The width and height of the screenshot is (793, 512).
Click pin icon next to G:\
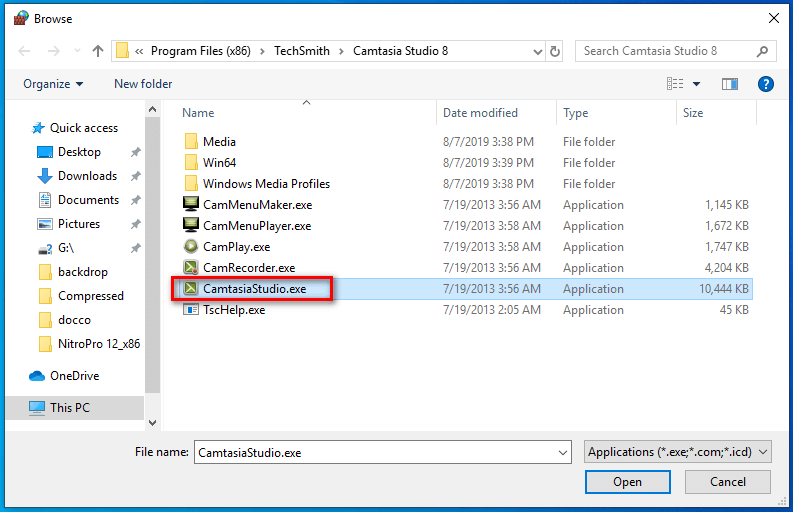tap(135, 248)
